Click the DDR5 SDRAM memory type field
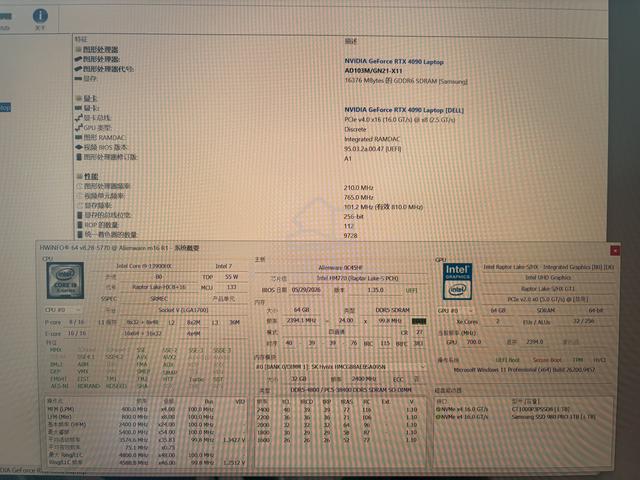 tap(393, 310)
